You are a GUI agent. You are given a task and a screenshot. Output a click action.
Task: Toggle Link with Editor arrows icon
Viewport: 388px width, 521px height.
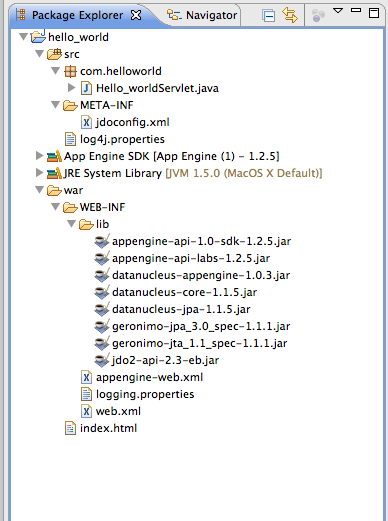[290, 15]
